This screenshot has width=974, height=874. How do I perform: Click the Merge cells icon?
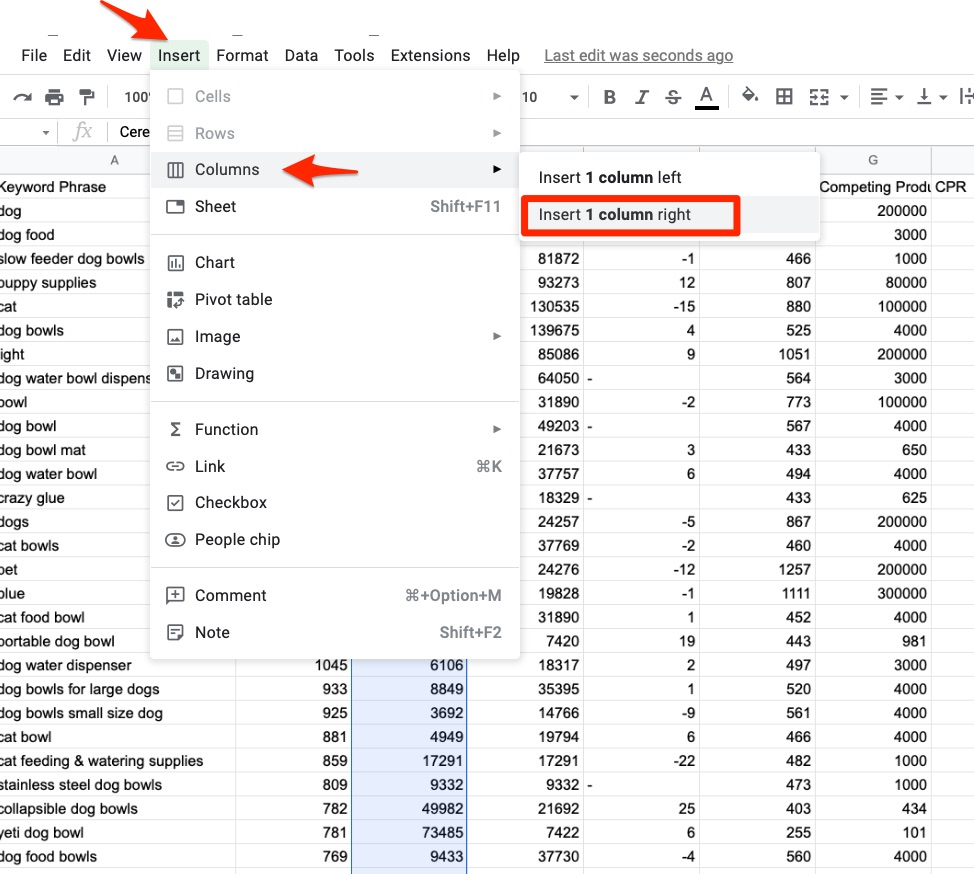[819, 97]
